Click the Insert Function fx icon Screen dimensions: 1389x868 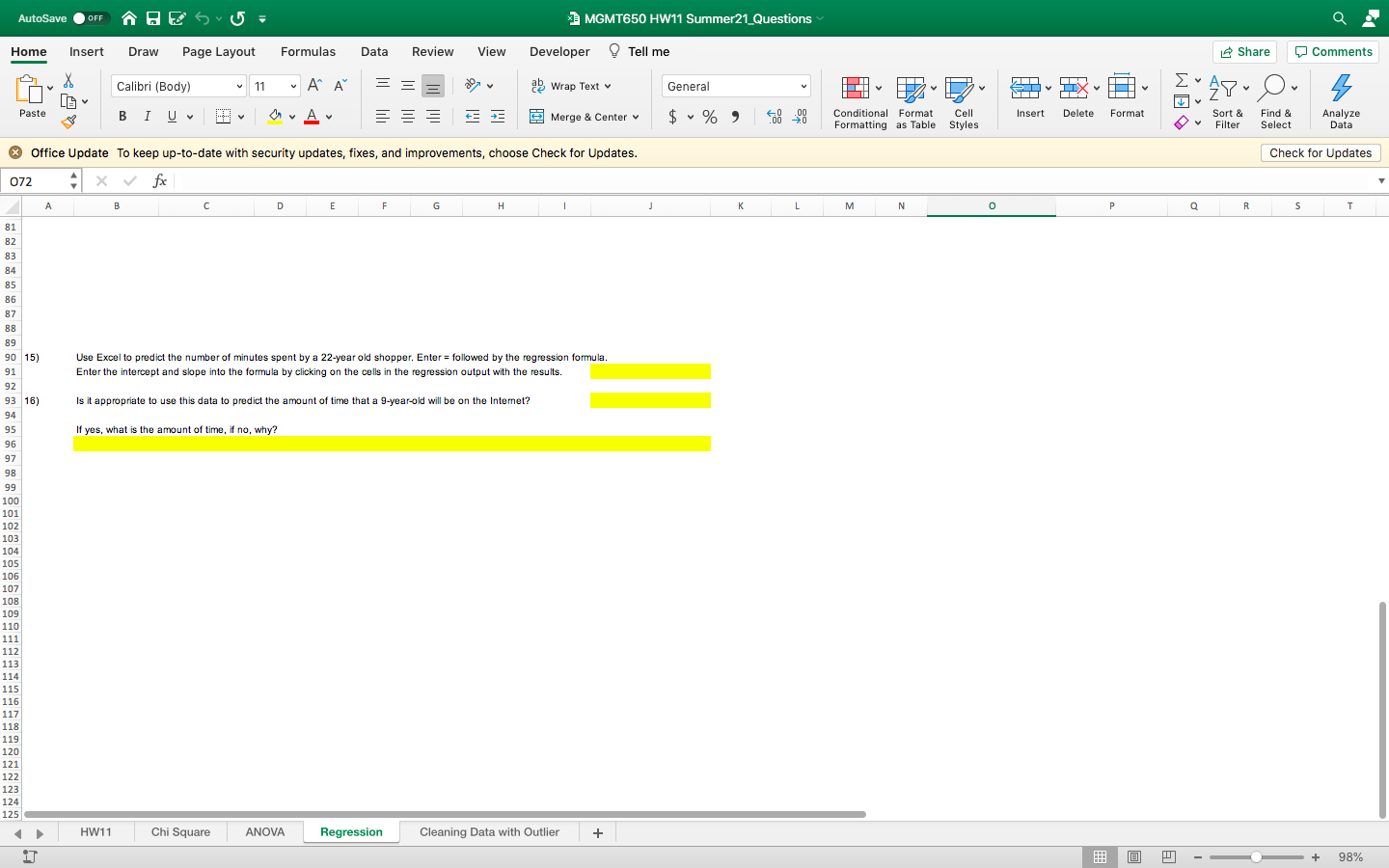pyautogui.click(x=160, y=180)
